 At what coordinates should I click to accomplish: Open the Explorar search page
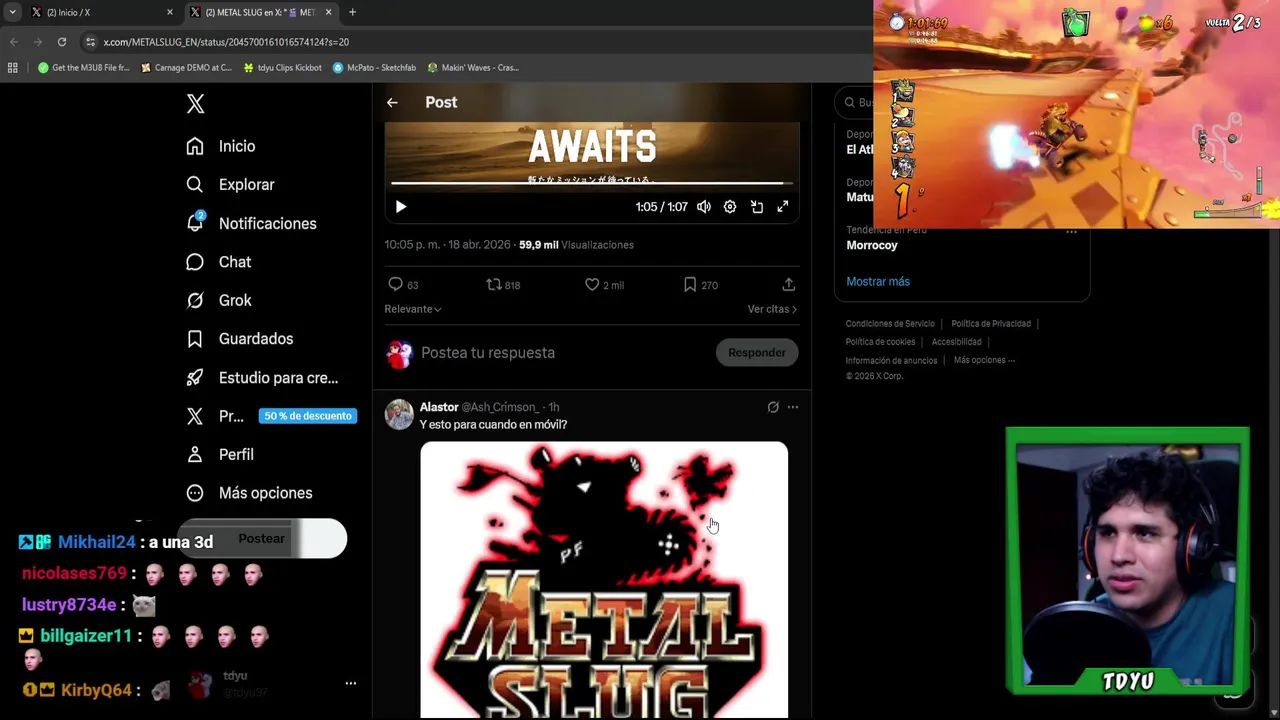click(230, 185)
